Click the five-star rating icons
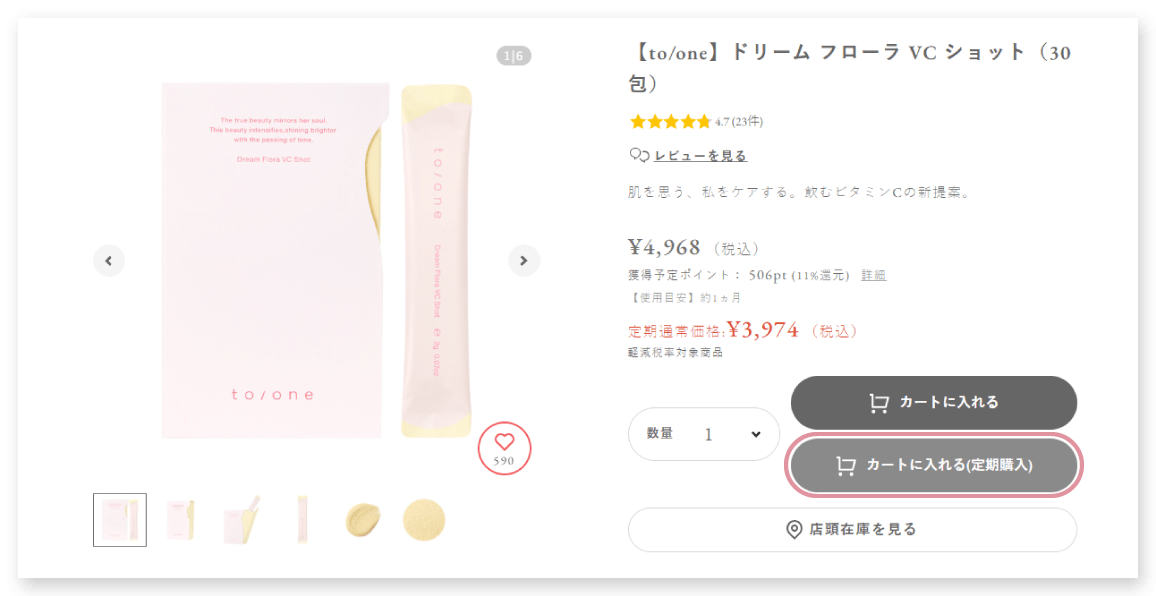This screenshot has width=1156, height=596. pyautogui.click(x=670, y=122)
